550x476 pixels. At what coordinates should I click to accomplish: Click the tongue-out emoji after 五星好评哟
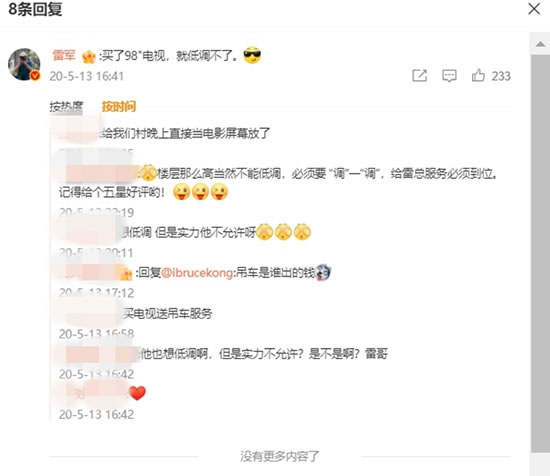pos(181,192)
